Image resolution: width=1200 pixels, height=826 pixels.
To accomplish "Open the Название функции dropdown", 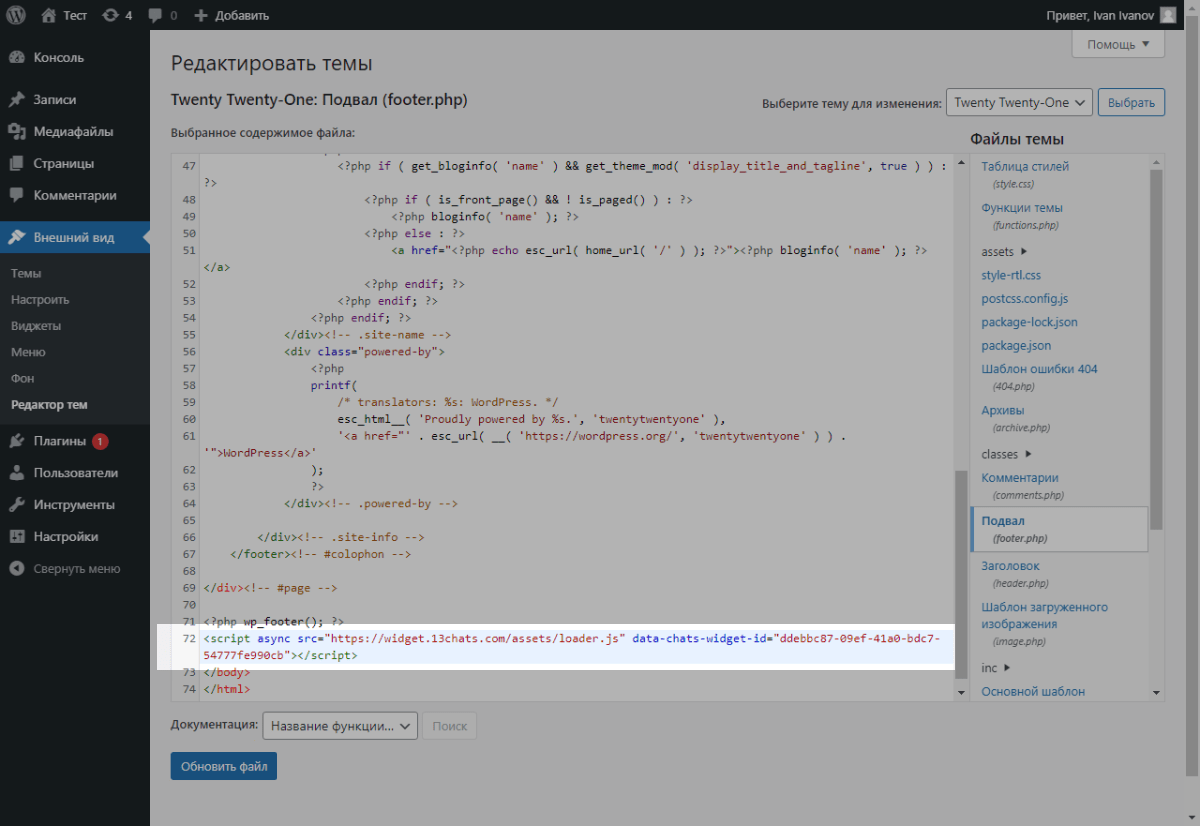I will (x=339, y=726).
